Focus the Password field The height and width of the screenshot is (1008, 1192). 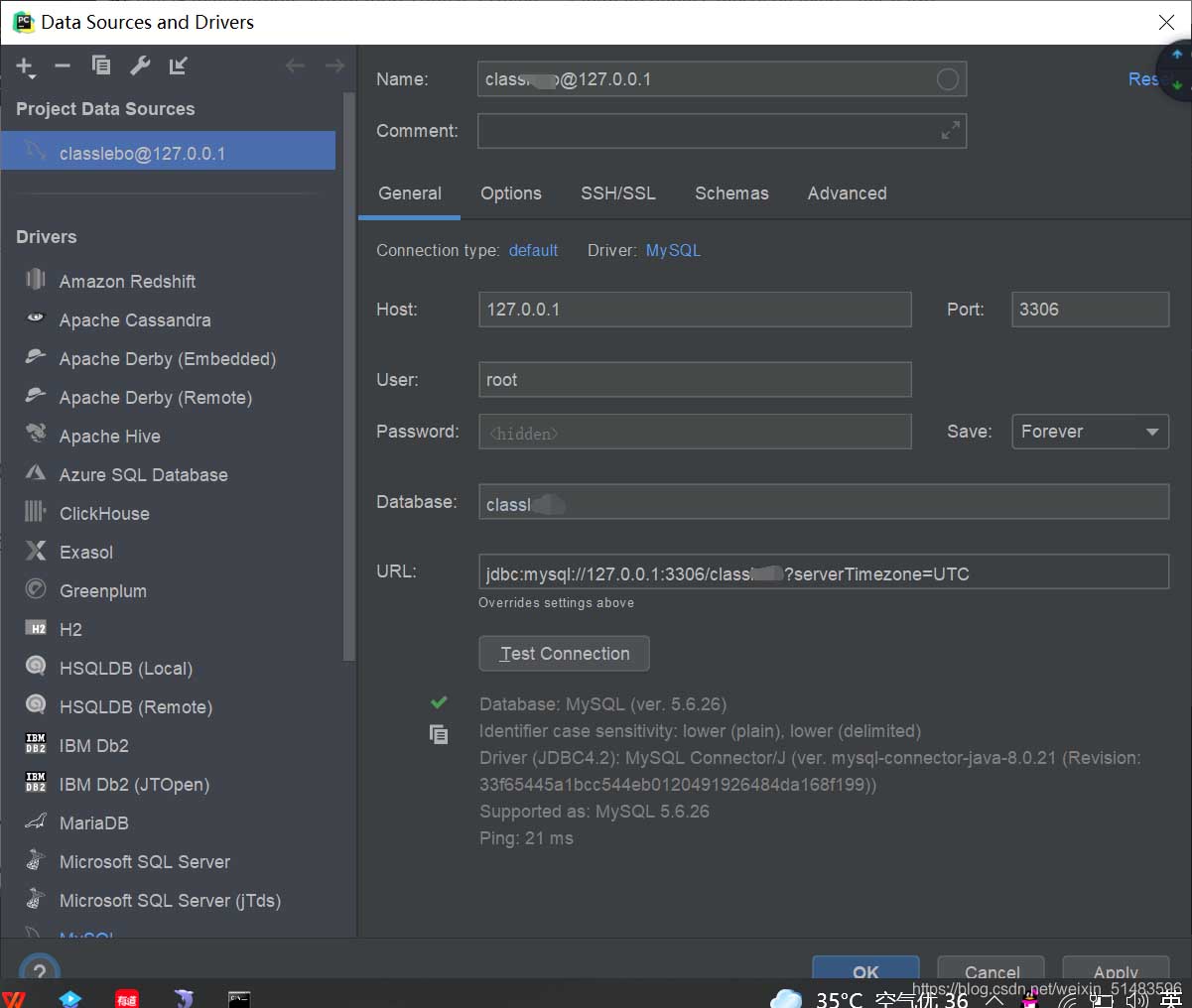[695, 432]
